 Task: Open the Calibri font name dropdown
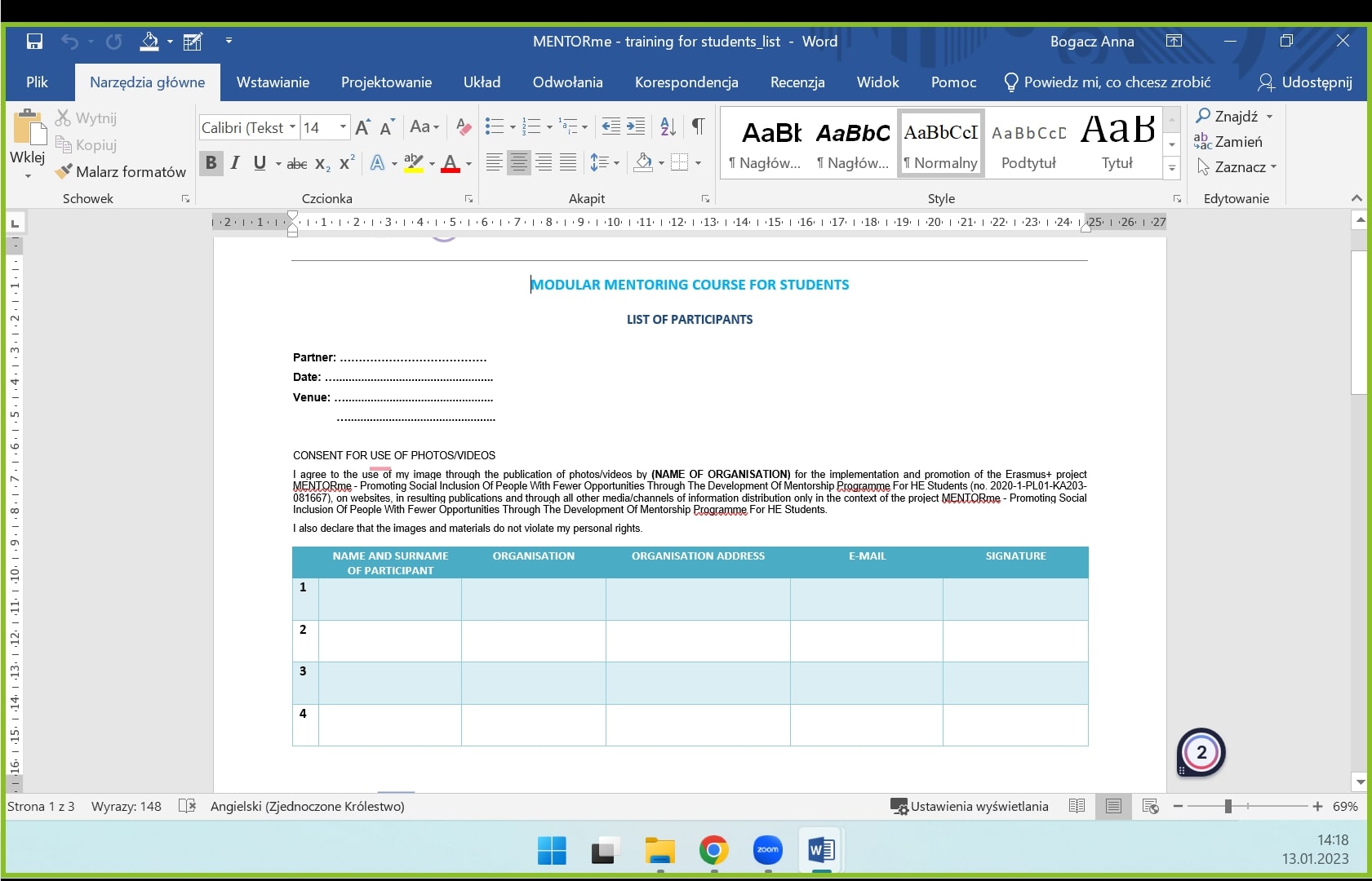[293, 127]
